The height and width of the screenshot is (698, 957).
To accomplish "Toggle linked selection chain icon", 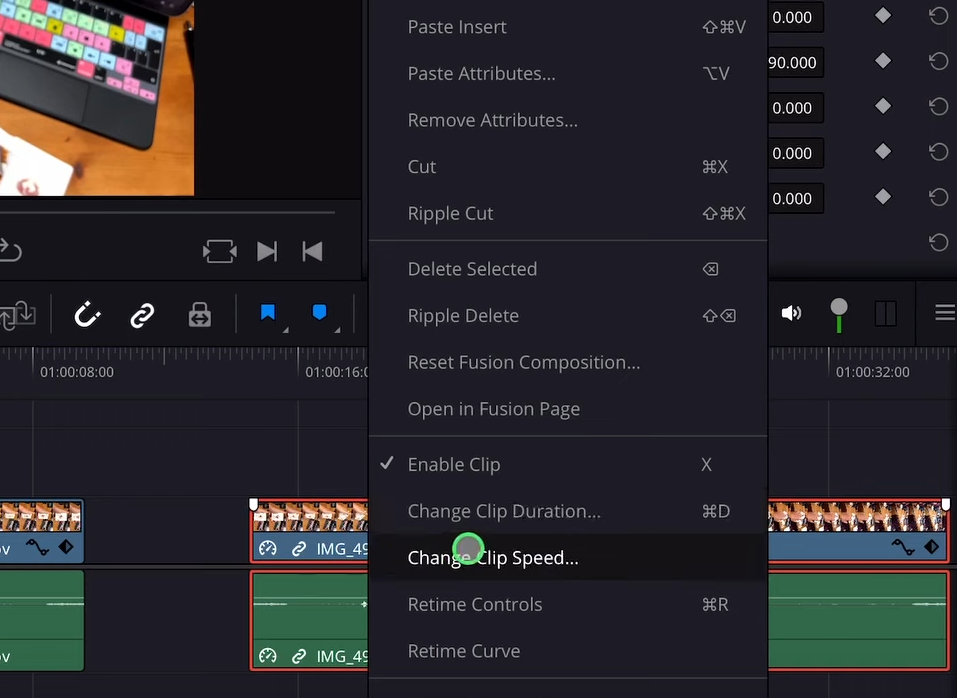I will [142, 315].
